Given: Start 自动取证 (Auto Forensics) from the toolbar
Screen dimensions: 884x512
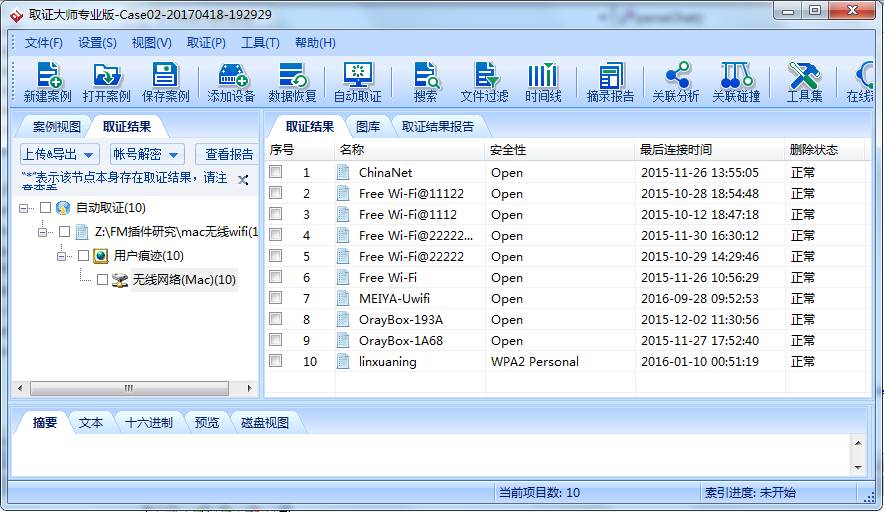Looking at the screenshot, I should coord(357,82).
